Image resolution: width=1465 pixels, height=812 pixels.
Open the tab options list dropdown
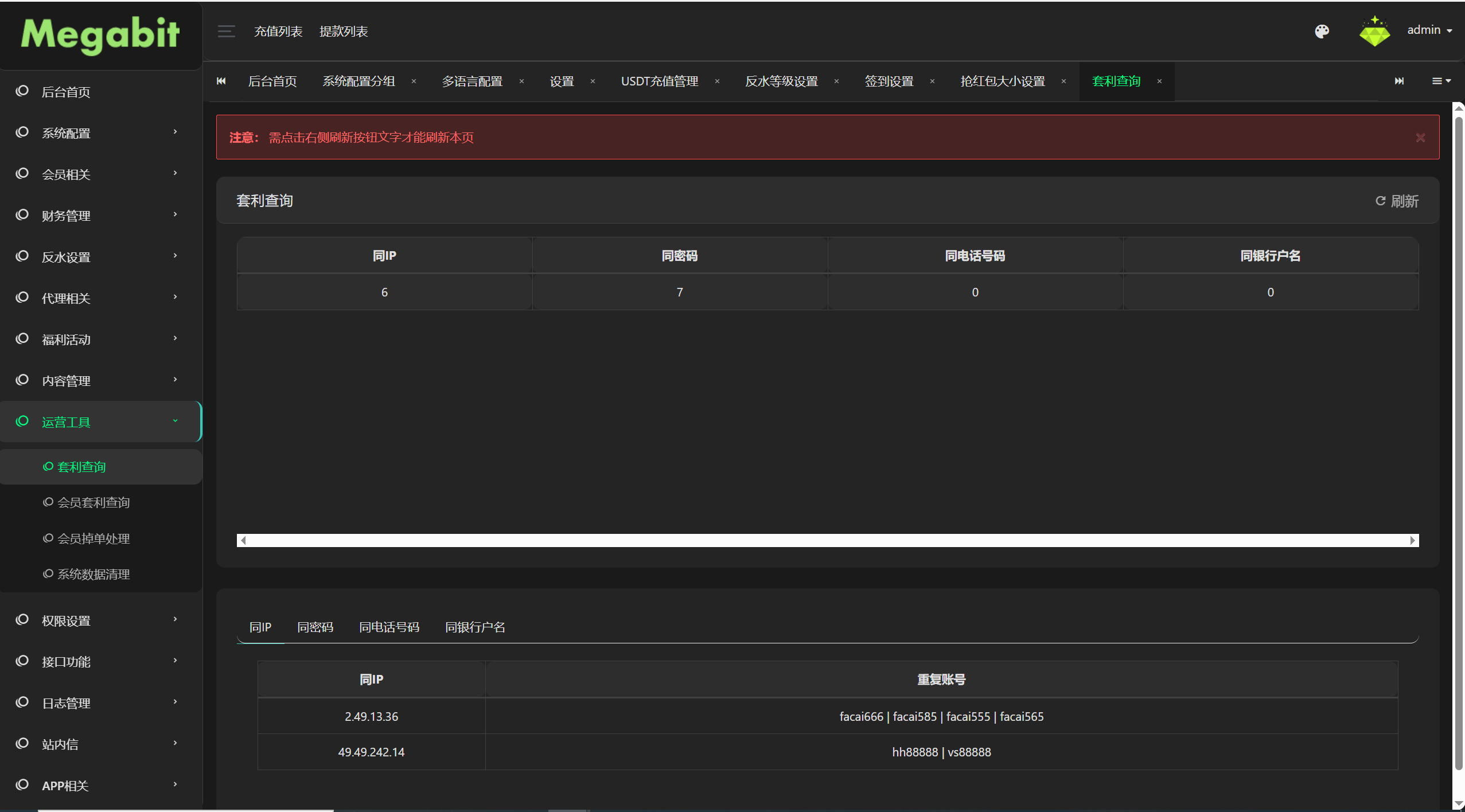[1441, 81]
